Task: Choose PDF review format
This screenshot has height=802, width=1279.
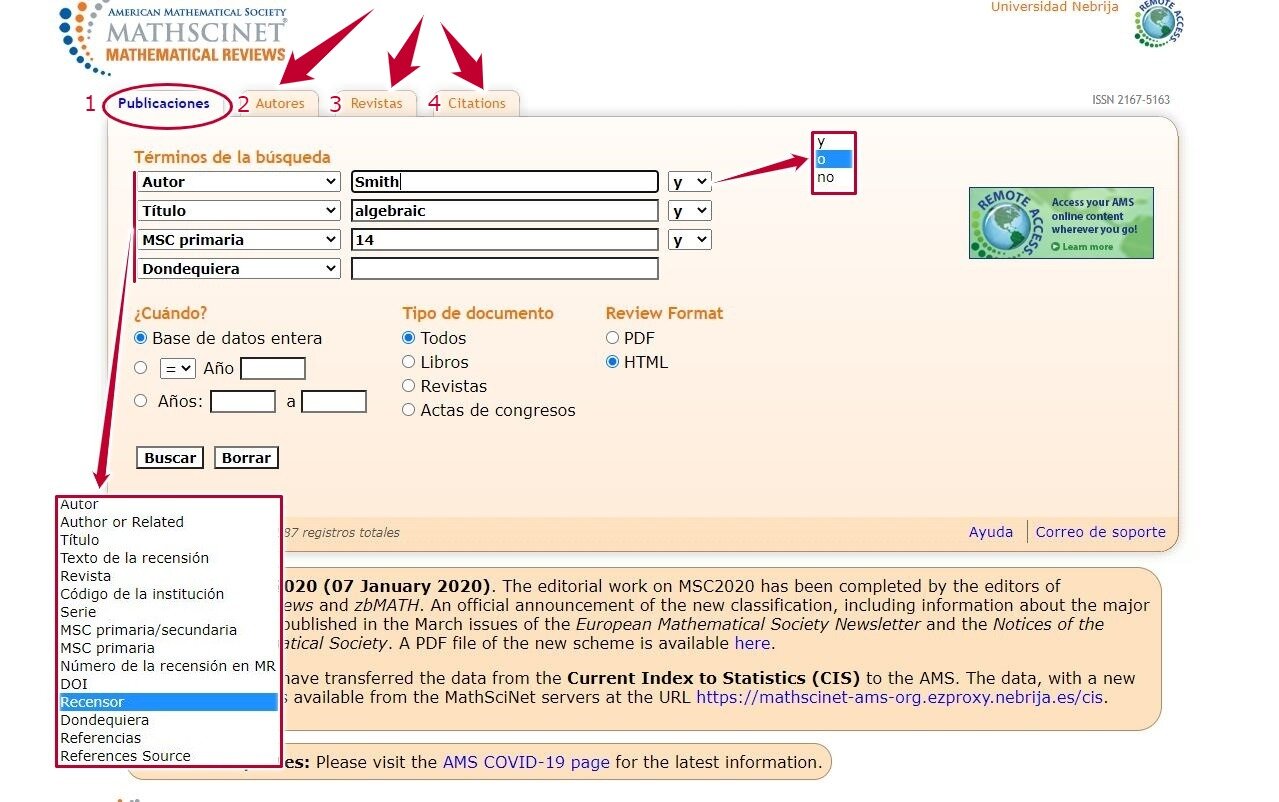Action: point(613,338)
